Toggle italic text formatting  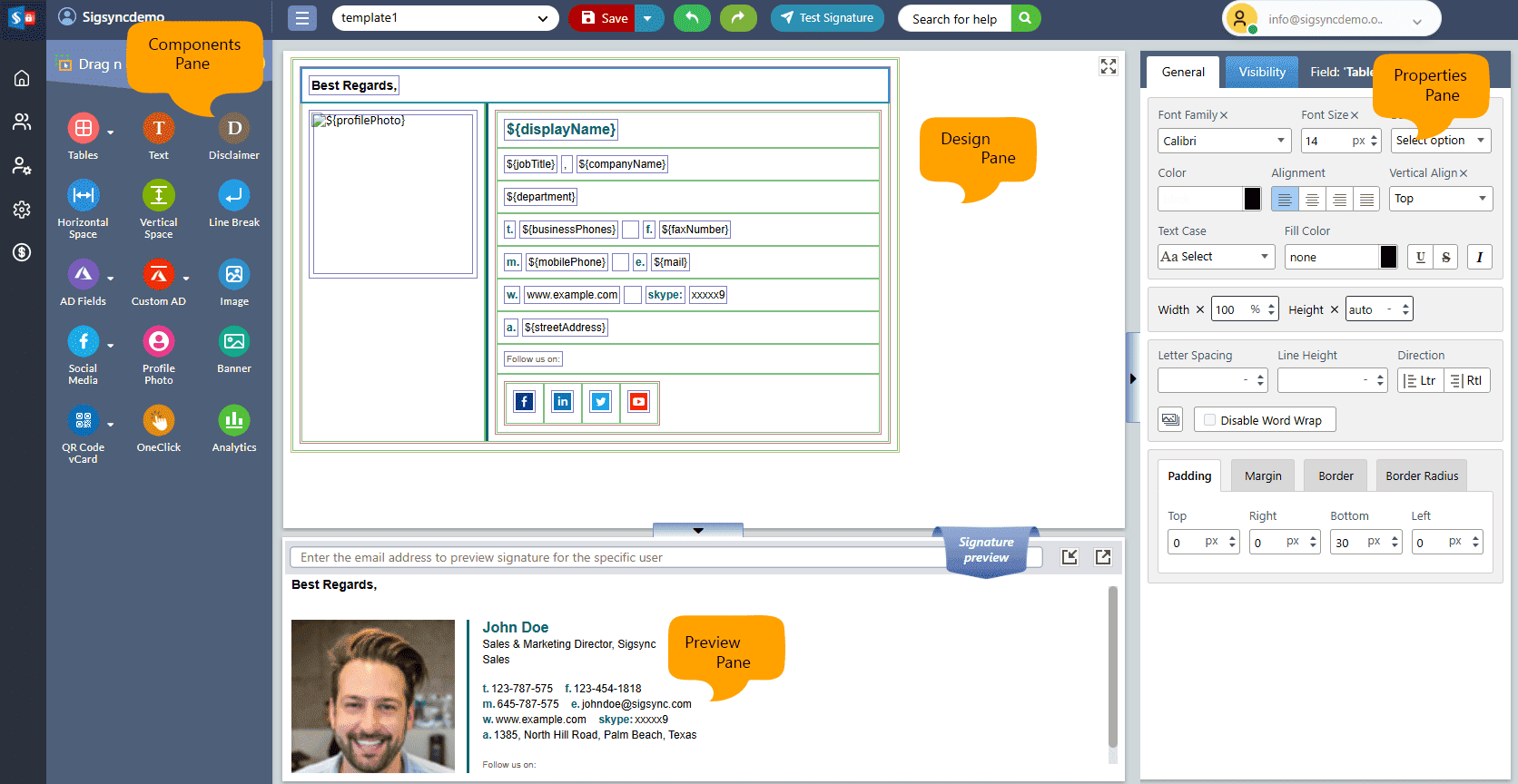pyautogui.click(x=1479, y=257)
